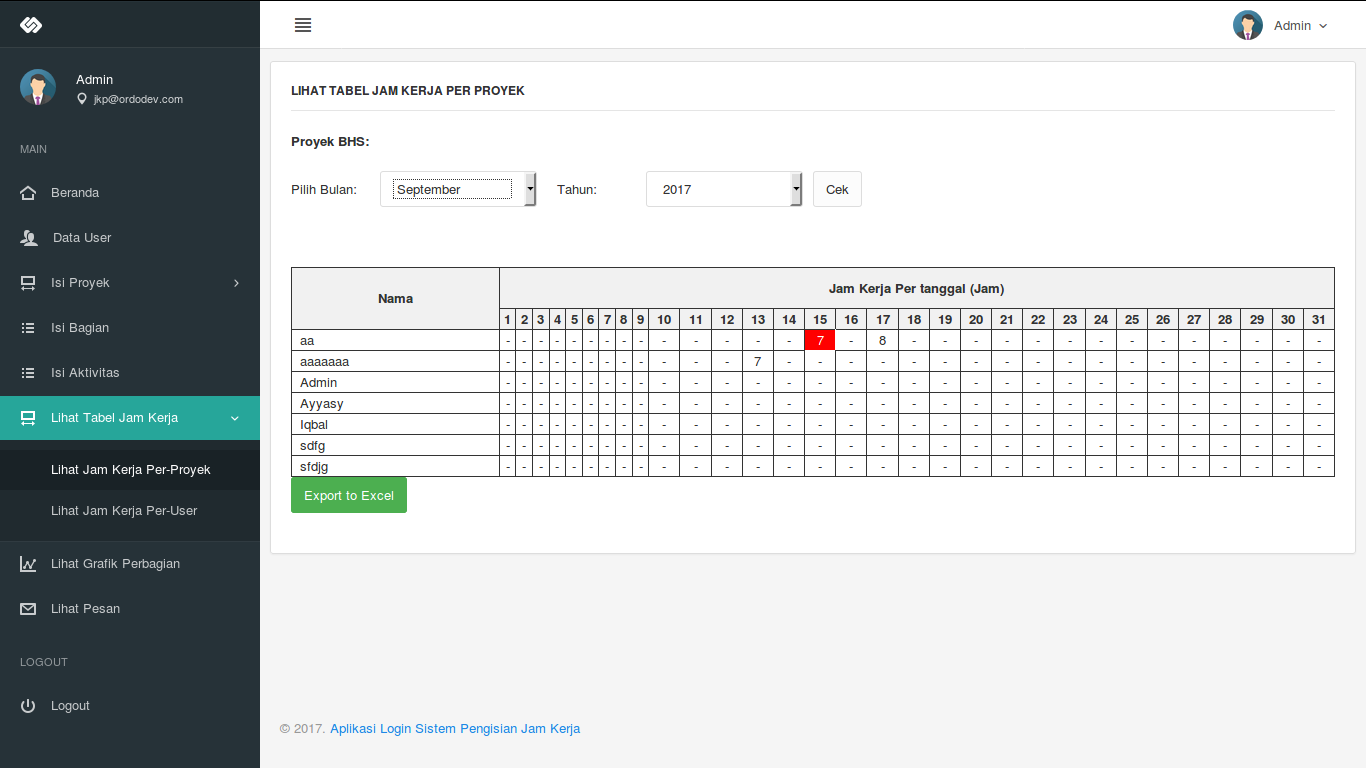
Task: Click the Logout menu entry
Action: point(130,706)
